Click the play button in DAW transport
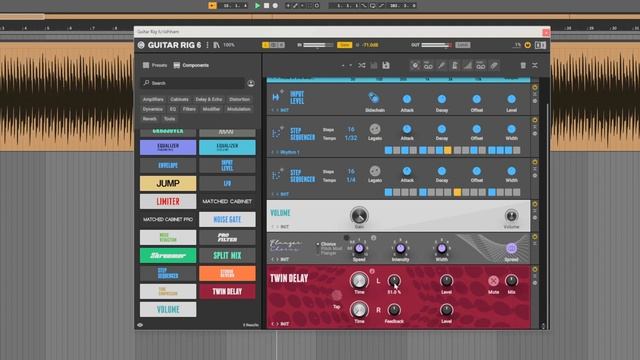This screenshot has width=640, height=360. coord(257,5)
